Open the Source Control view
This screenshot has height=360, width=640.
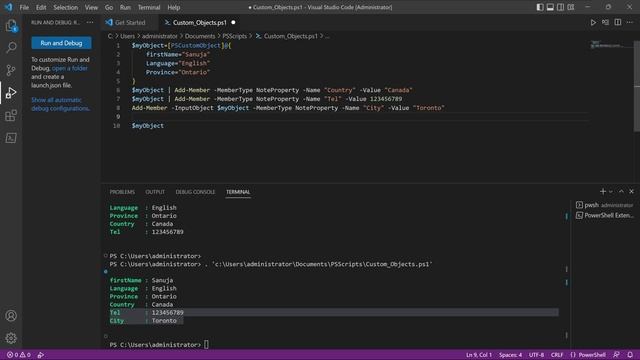point(11,70)
